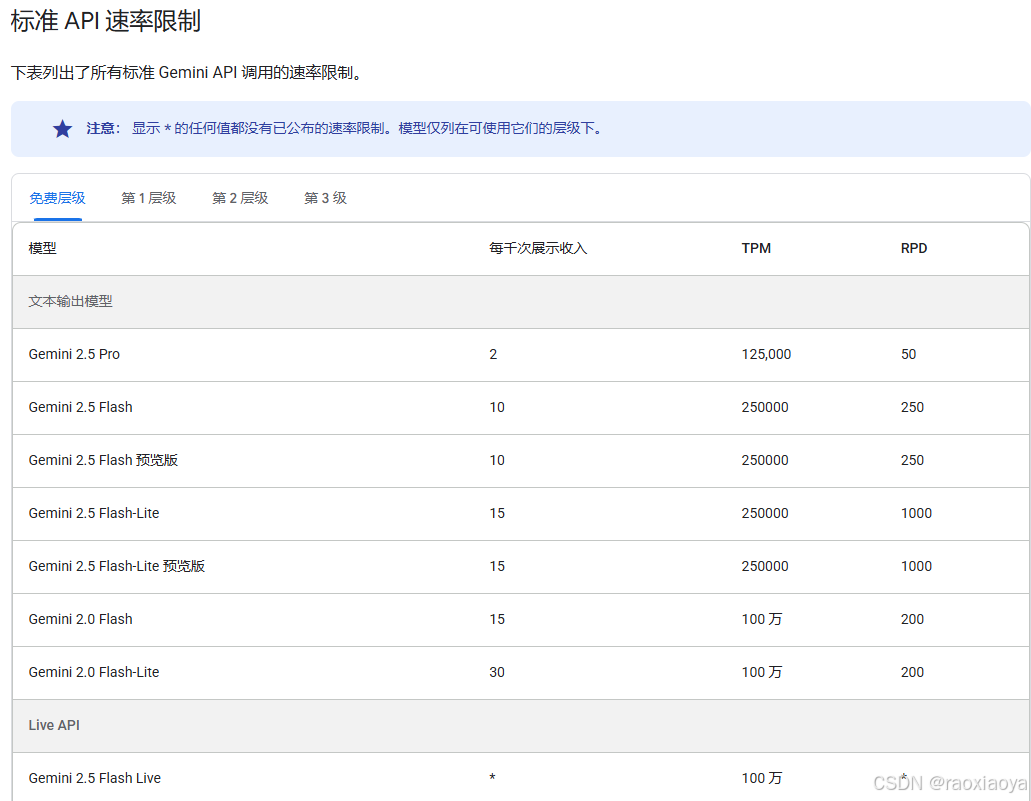
Task: Click the 文本输出模型 section row
Action: pyautogui.click(x=521, y=302)
